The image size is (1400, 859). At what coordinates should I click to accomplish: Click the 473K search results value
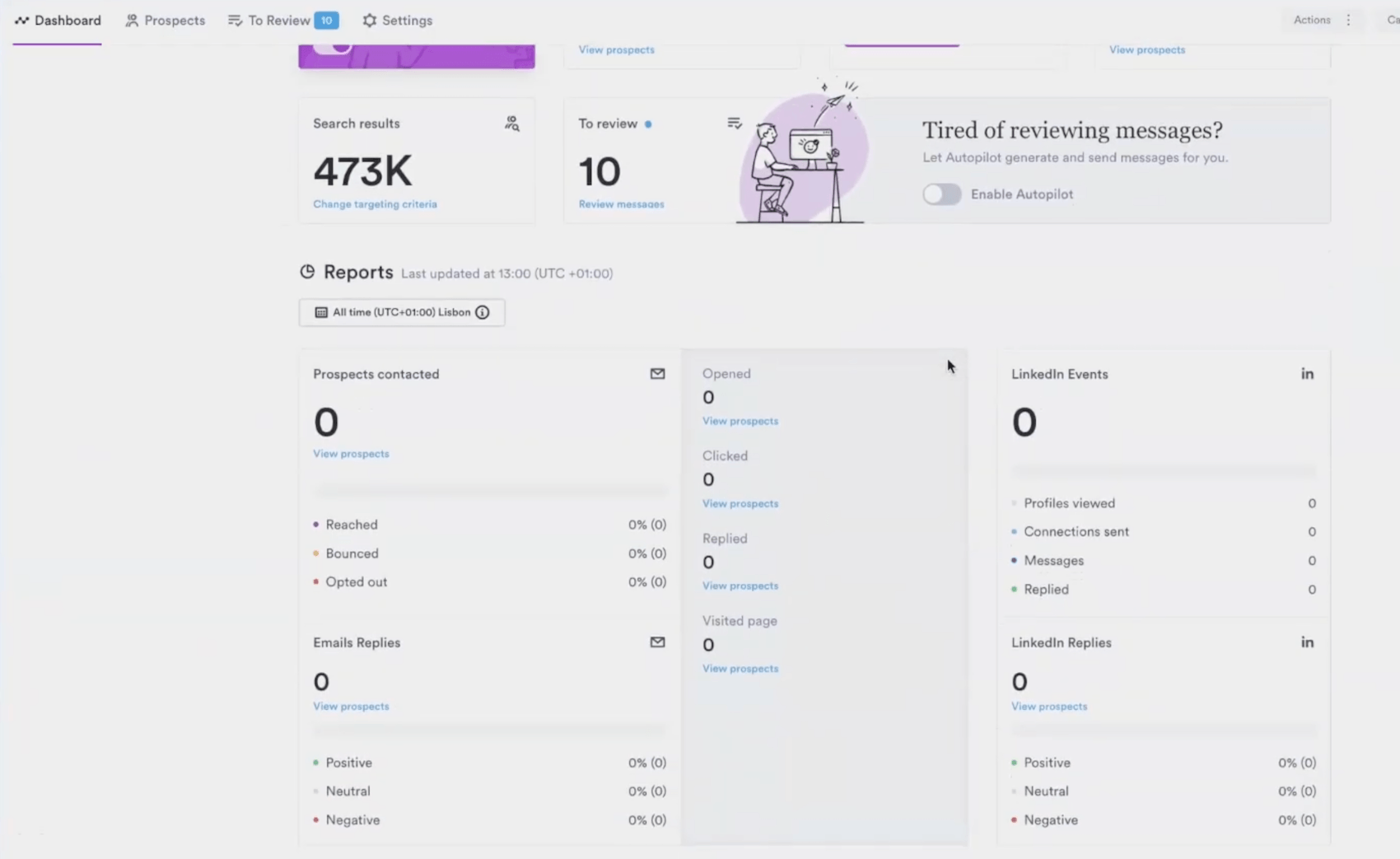(362, 171)
